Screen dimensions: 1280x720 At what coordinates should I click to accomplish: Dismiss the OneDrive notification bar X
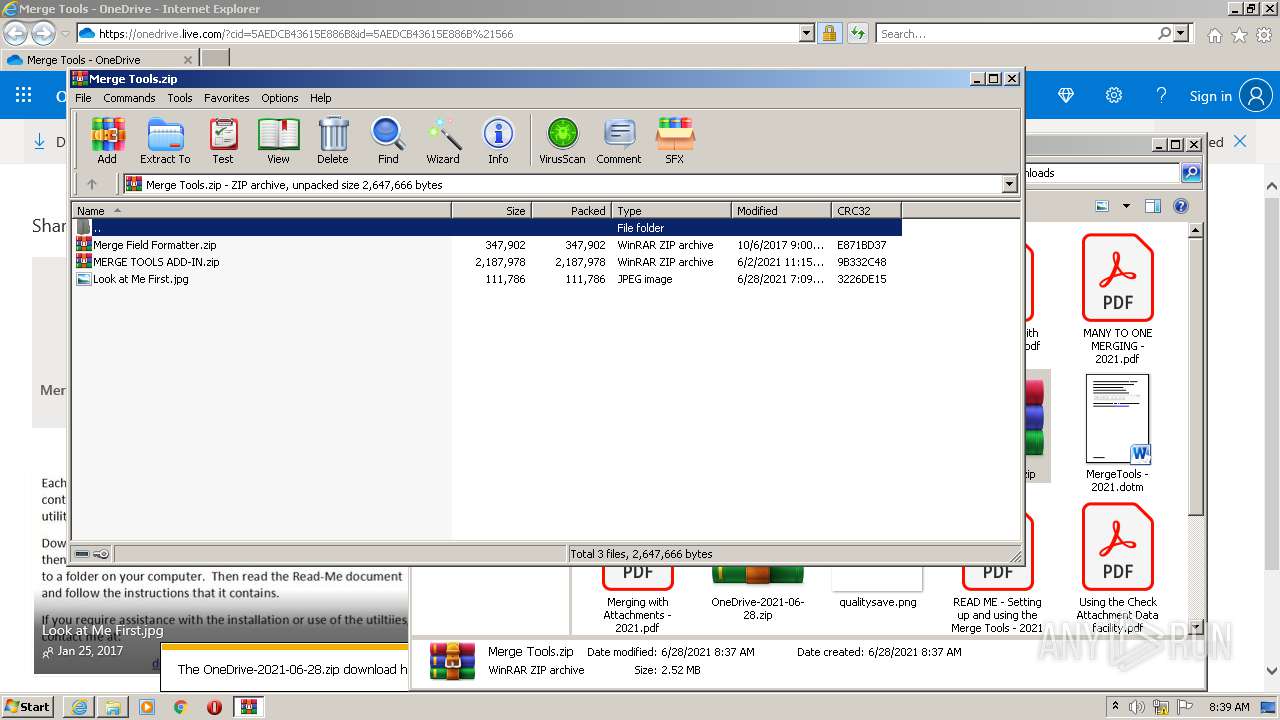click(x=1240, y=141)
